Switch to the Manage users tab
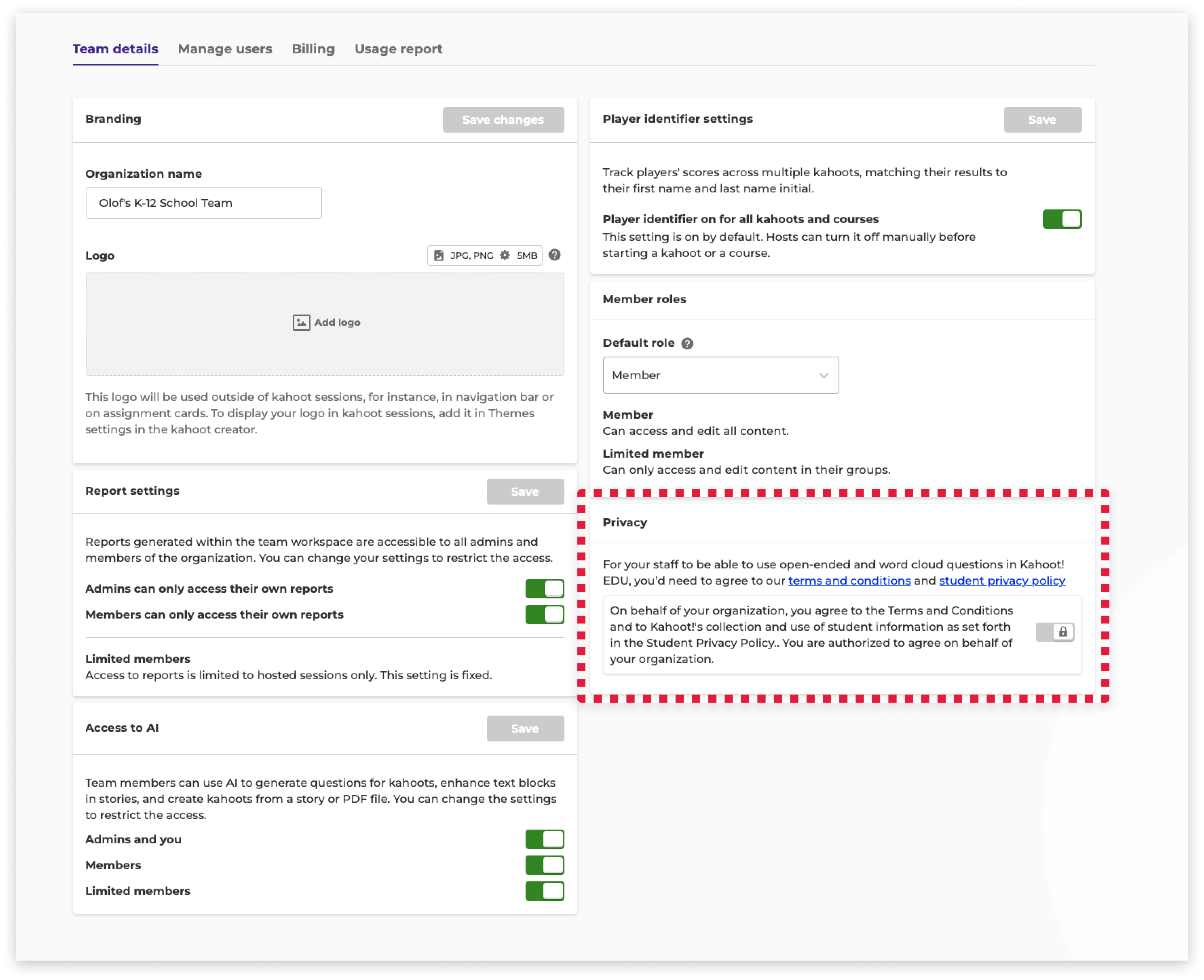Screen dimensions: 1204x980 pos(225,49)
